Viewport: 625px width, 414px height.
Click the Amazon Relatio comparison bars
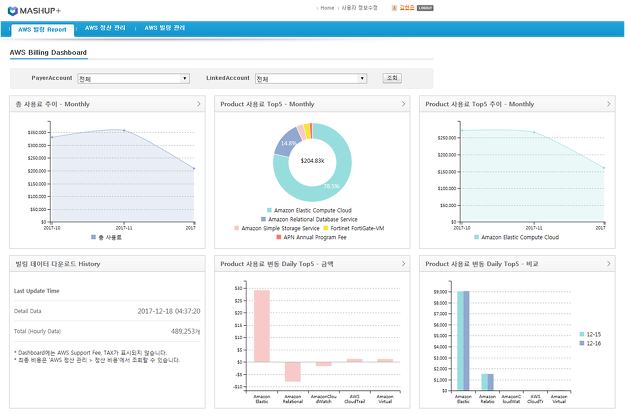(487, 382)
